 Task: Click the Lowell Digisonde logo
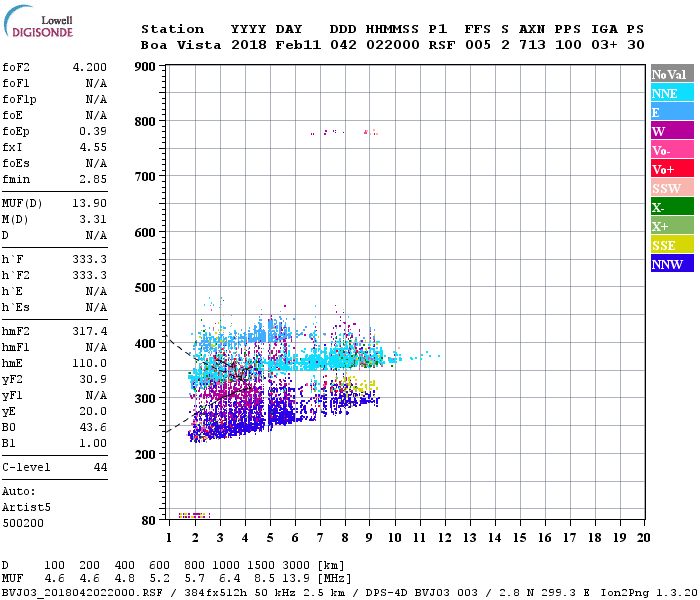38,22
